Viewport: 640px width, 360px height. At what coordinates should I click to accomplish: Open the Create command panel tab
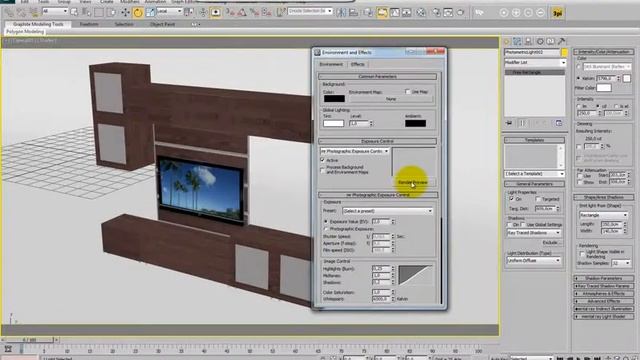coord(507,42)
